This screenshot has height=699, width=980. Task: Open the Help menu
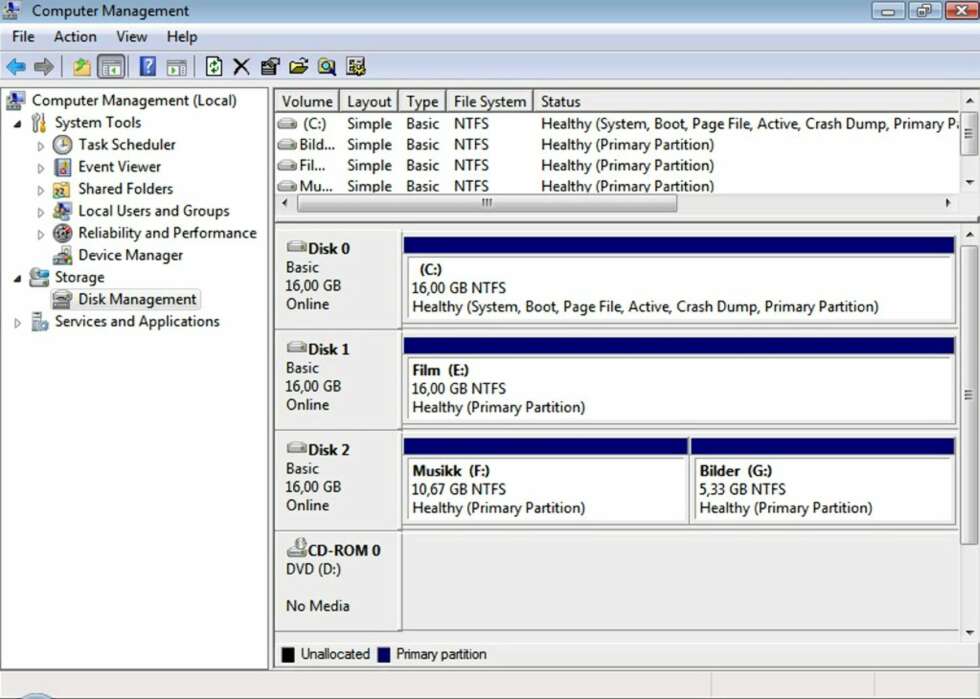tap(182, 37)
